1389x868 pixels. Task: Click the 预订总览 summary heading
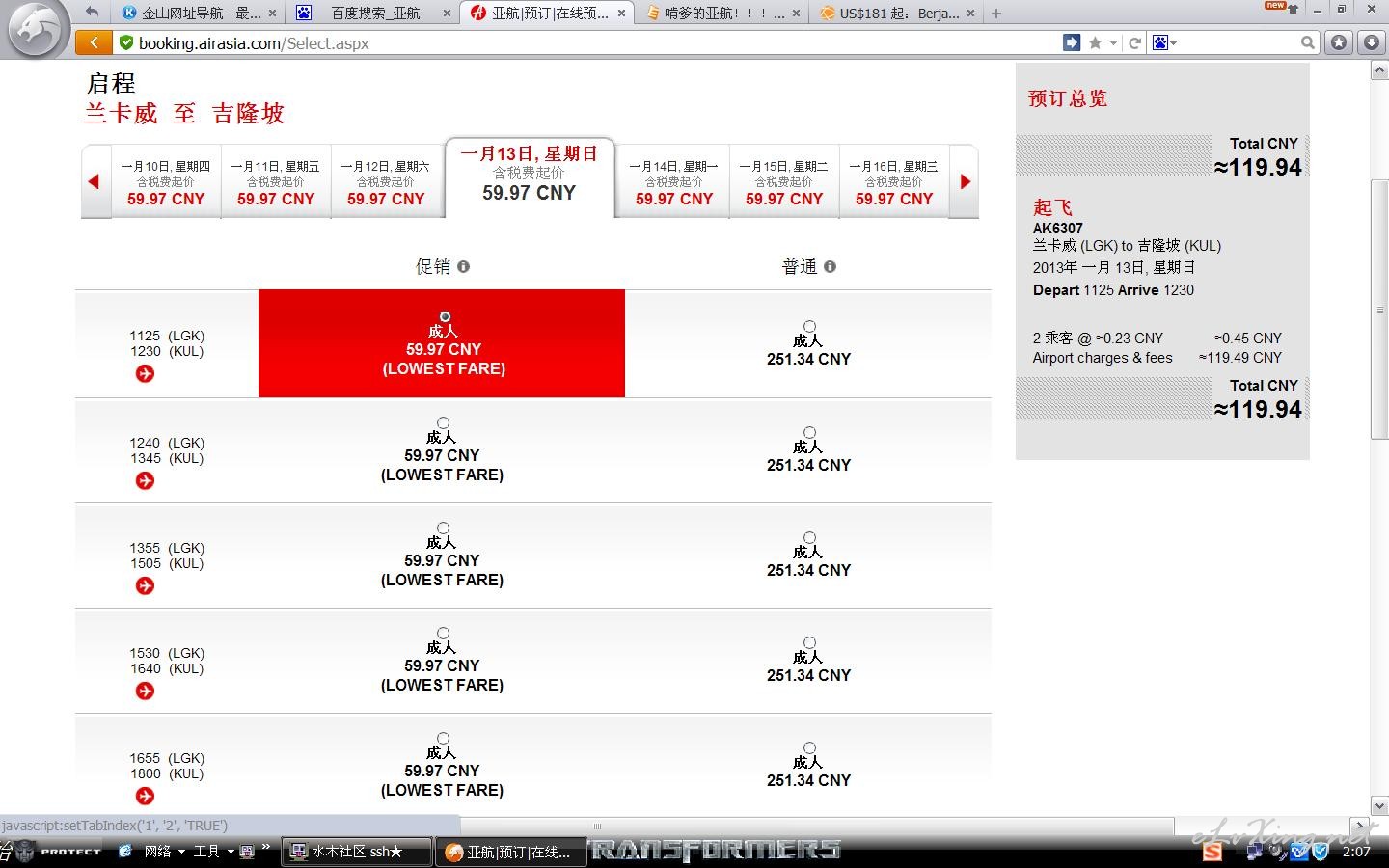point(1068,98)
